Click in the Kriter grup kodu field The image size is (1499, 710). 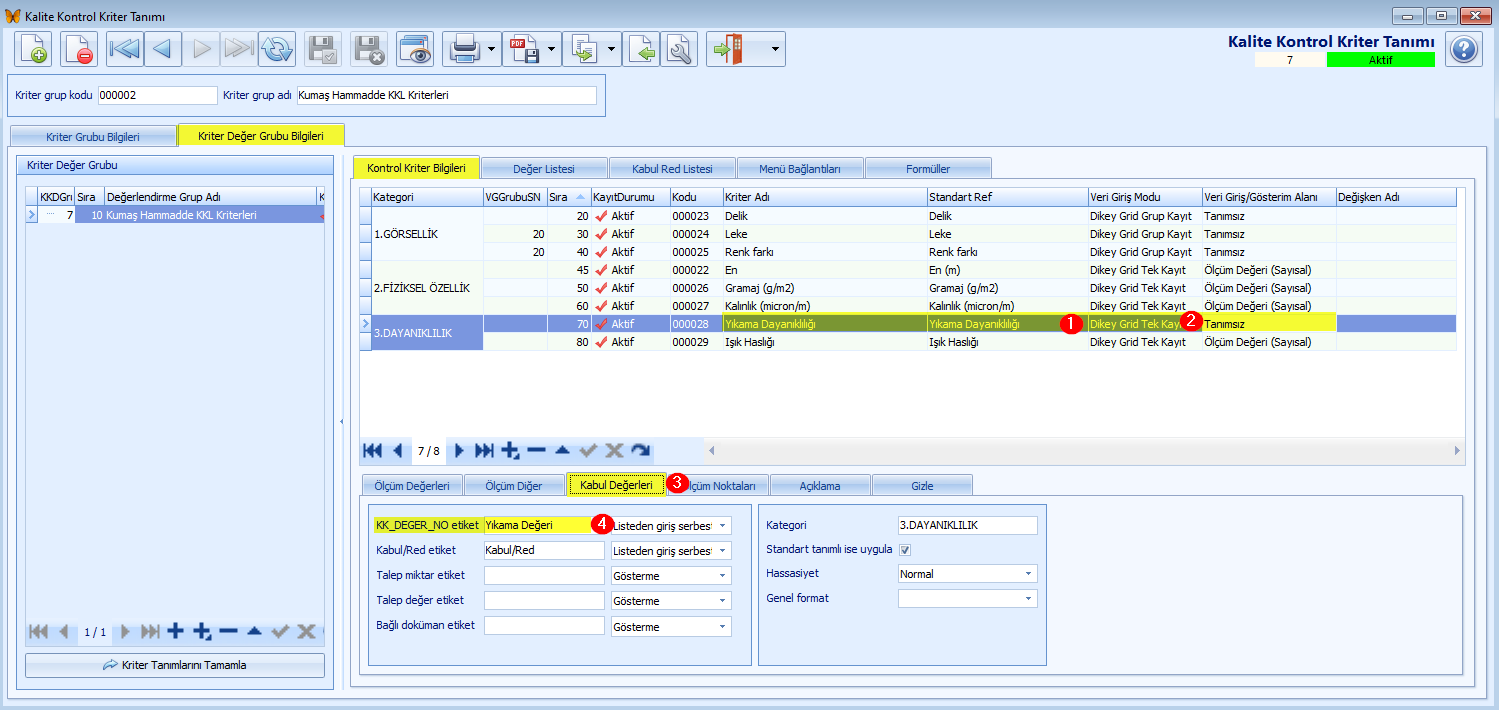(157, 95)
